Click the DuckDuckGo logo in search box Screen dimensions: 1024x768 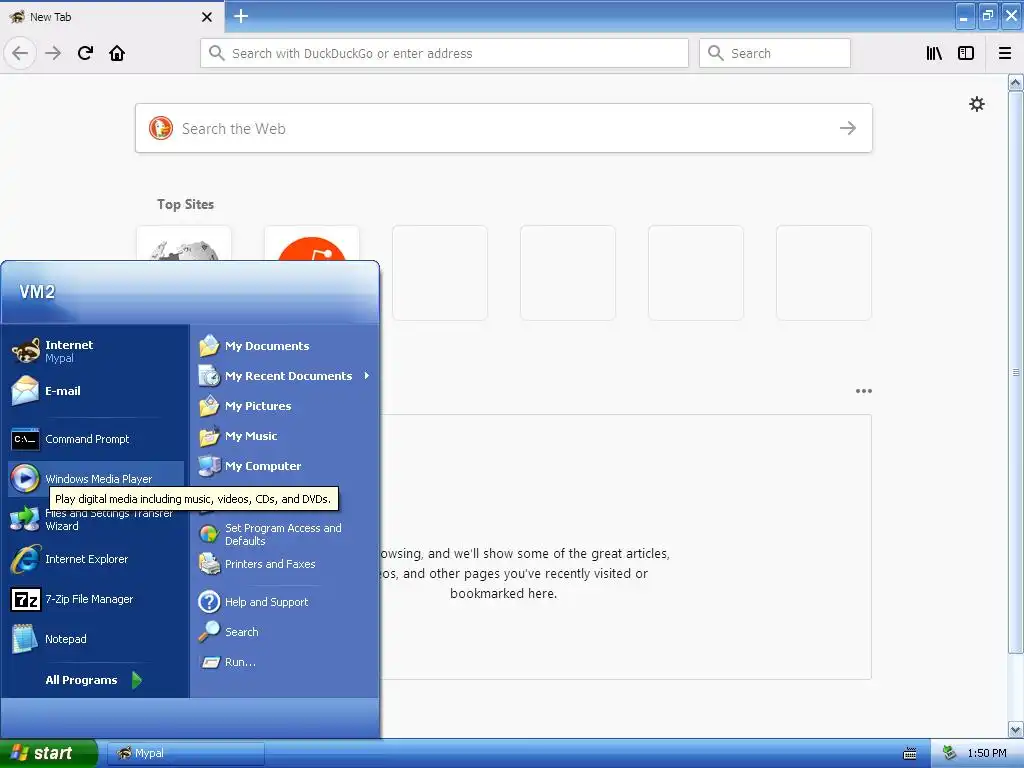(161, 128)
